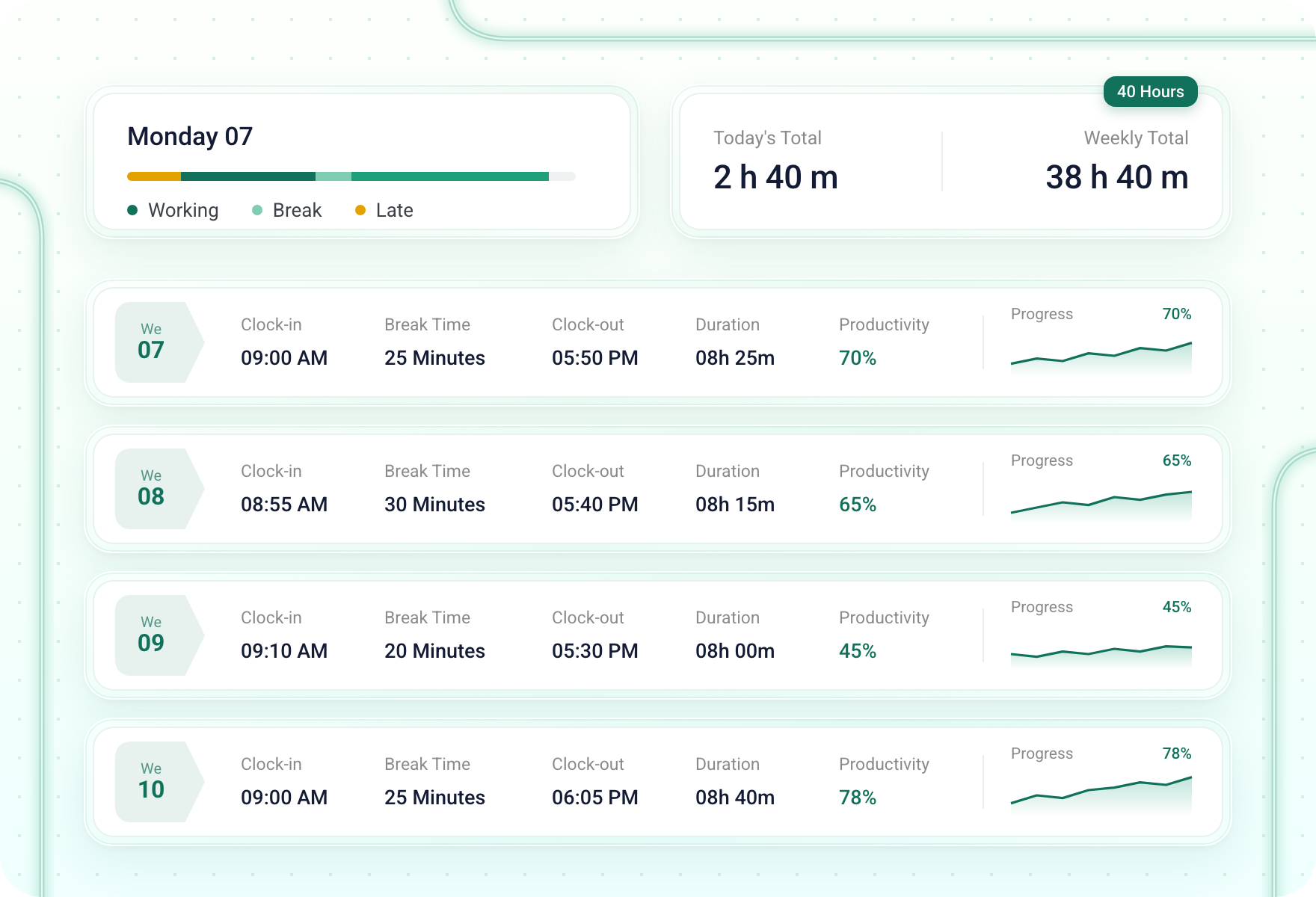Click the We 09 date badge
1316x897 pixels.
[159, 635]
